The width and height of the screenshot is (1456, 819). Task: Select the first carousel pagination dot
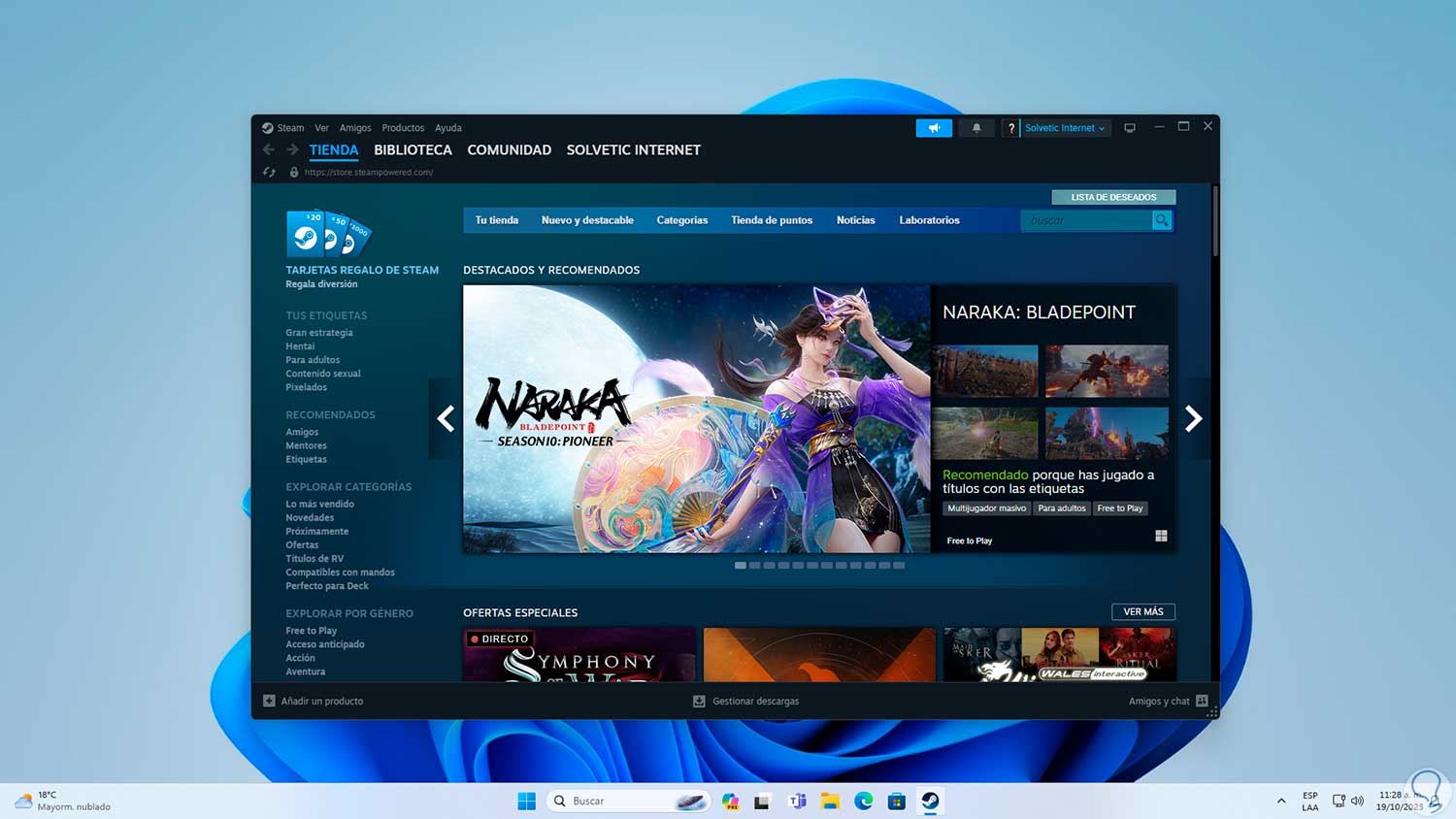741,565
